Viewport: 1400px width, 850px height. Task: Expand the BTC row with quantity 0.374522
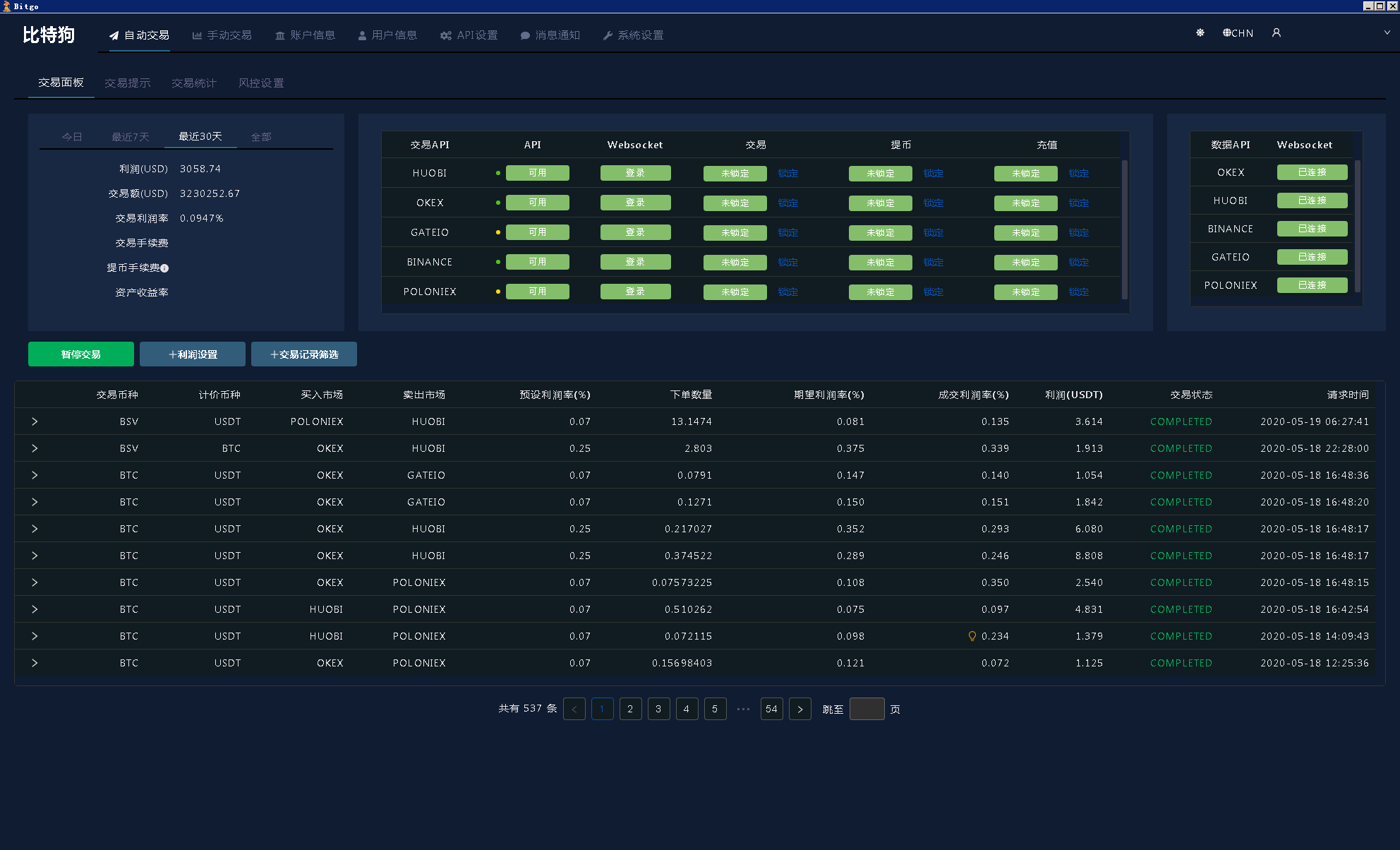click(x=35, y=556)
